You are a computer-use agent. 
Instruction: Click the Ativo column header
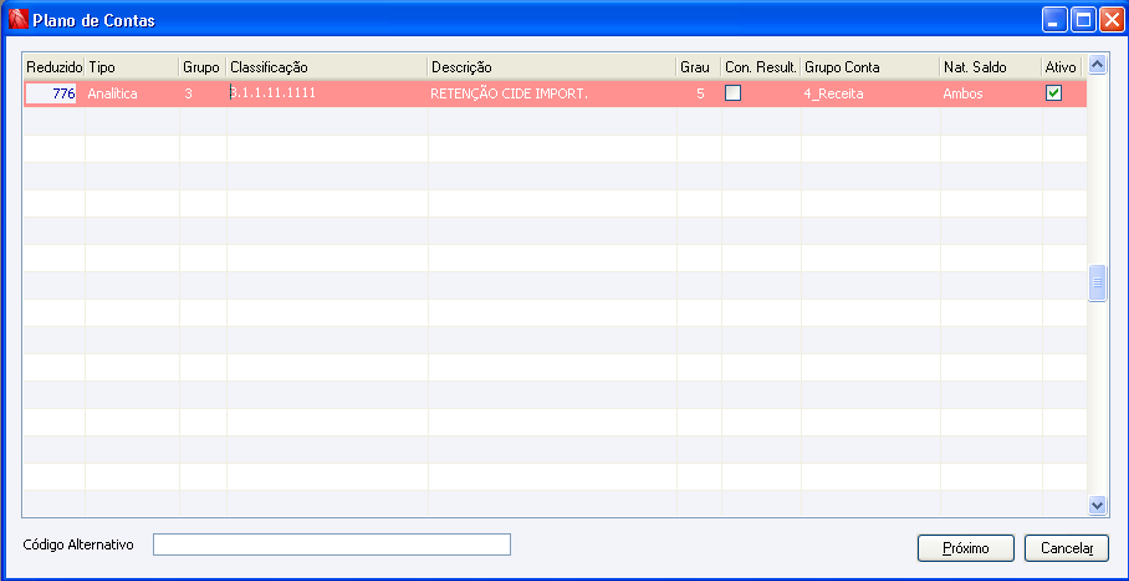pos(1061,67)
